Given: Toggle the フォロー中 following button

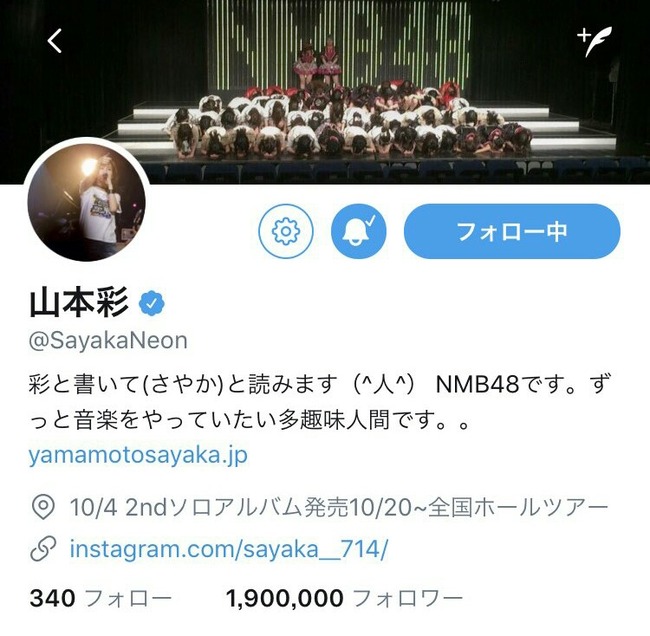Looking at the screenshot, I should [512, 231].
